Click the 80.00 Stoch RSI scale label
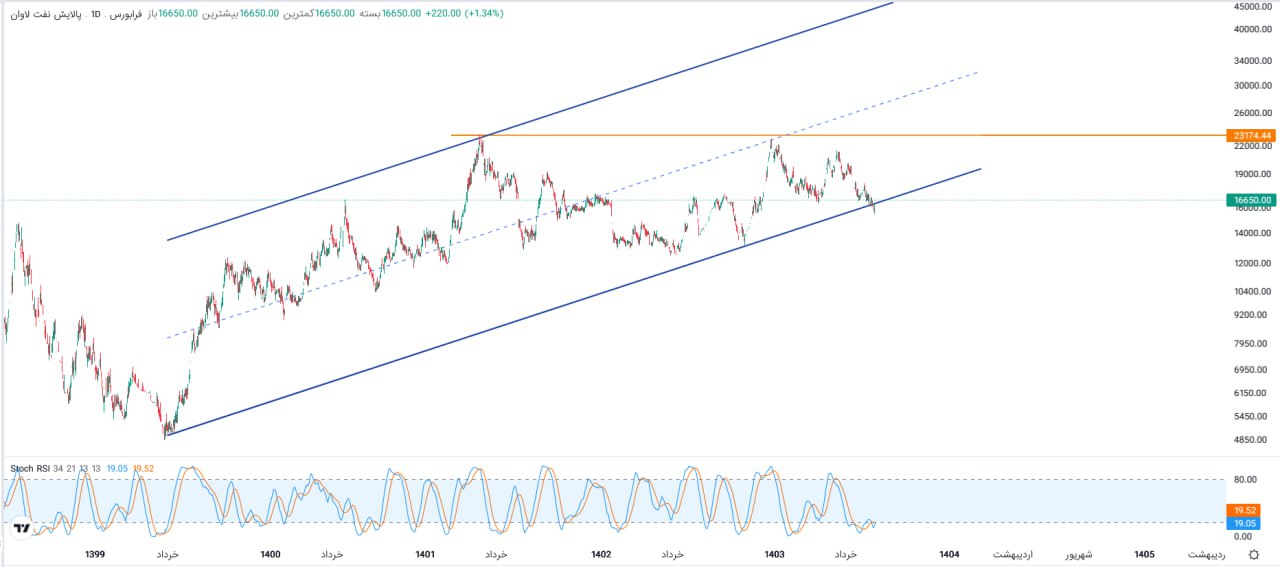 pos(1245,480)
